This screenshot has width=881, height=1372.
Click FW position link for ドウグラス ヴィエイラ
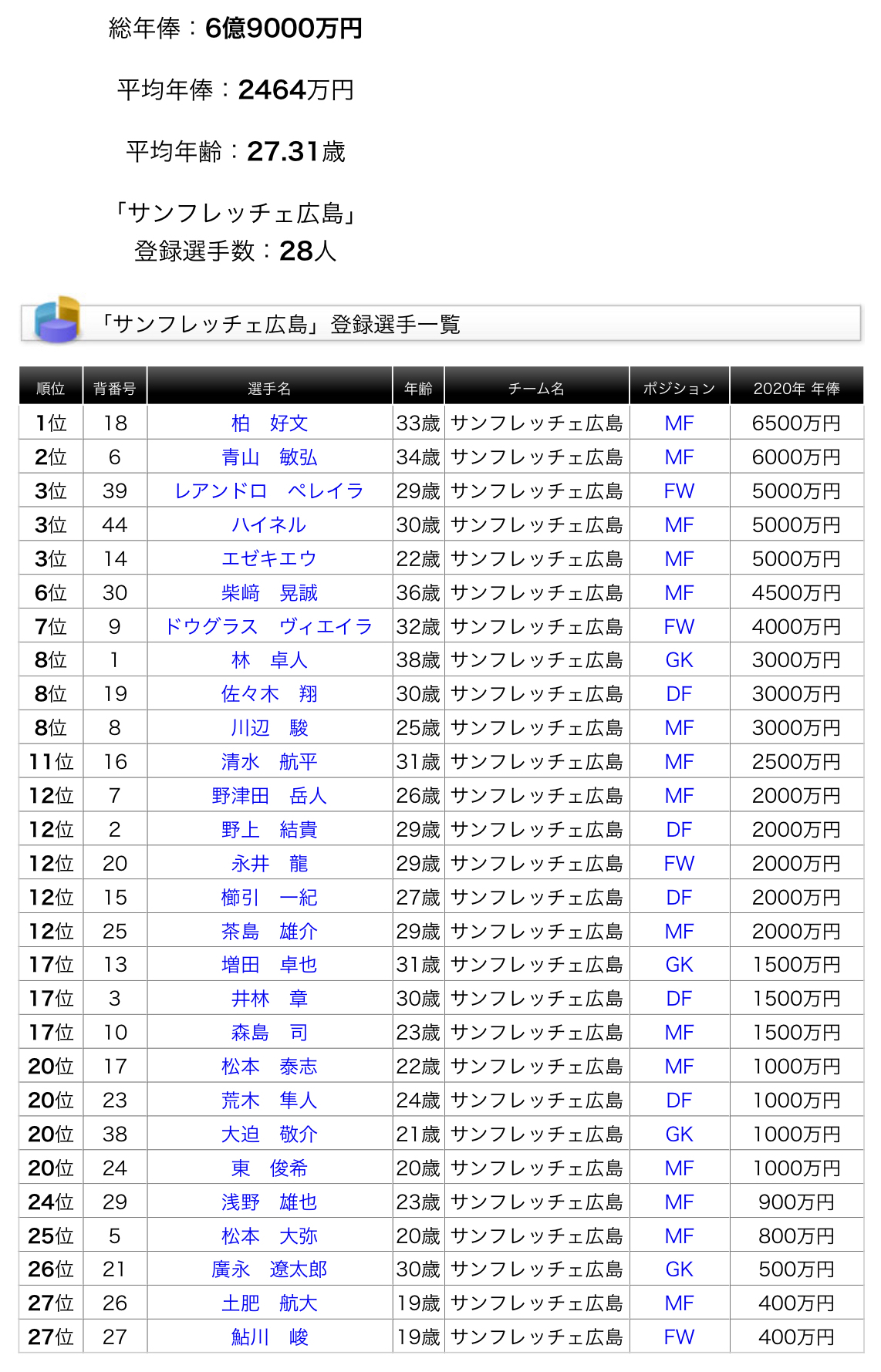[x=679, y=626]
